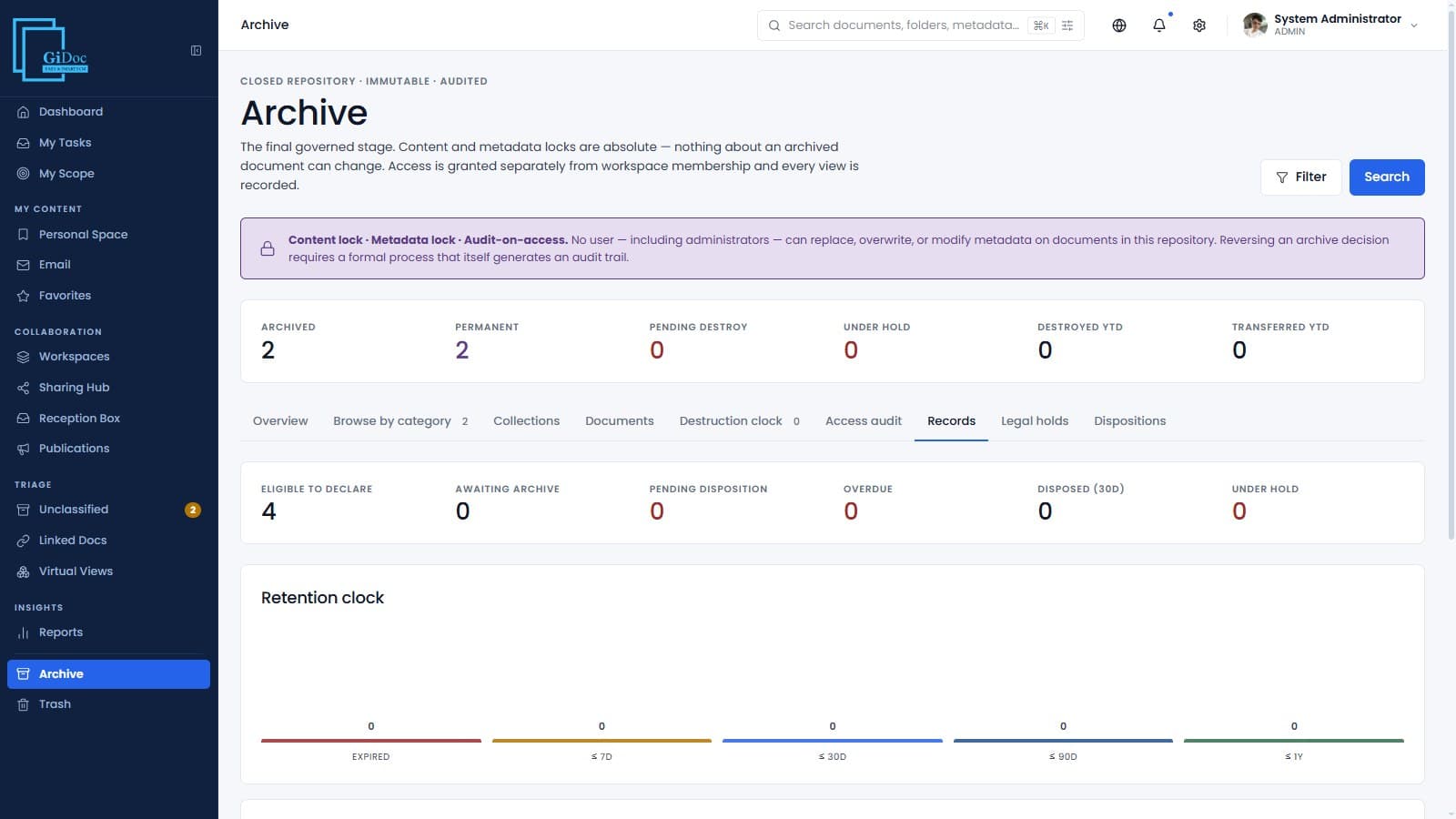The width and height of the screenshot is (1456, 819).
Task: Click the Linked Docs chain icon
Action: (x=24, y=541)
